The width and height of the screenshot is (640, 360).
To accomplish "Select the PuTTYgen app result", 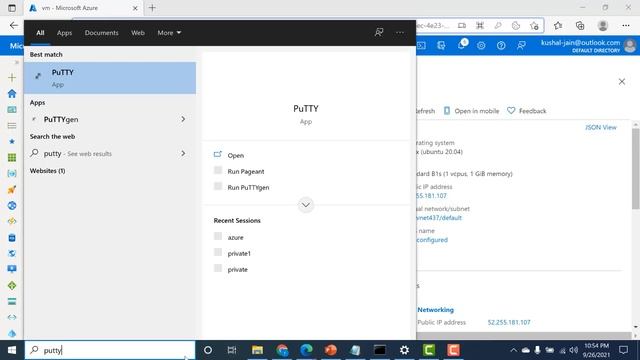I will [x=61, y=120].
